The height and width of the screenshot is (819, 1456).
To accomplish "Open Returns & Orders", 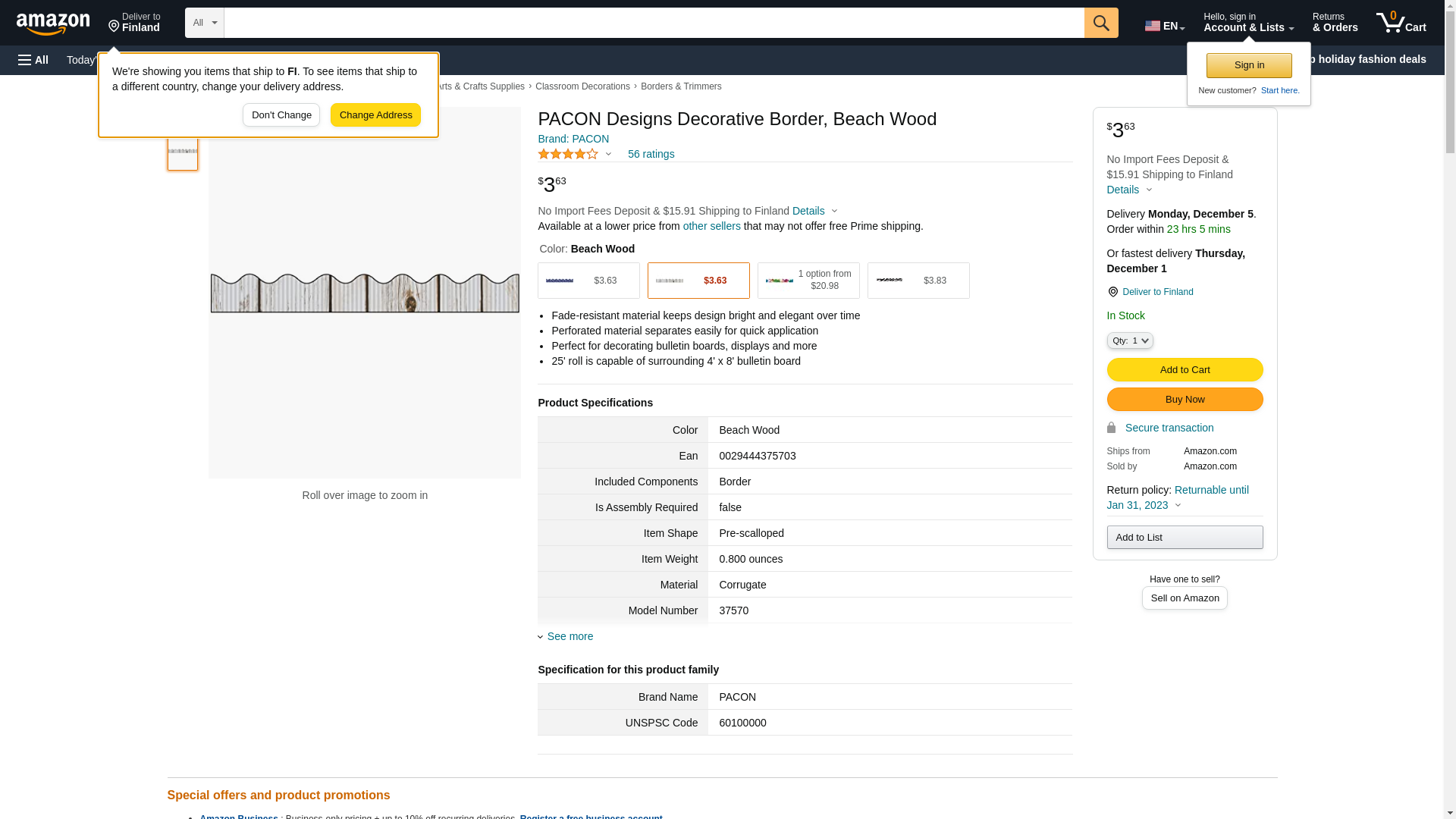I will [1335, 23].
